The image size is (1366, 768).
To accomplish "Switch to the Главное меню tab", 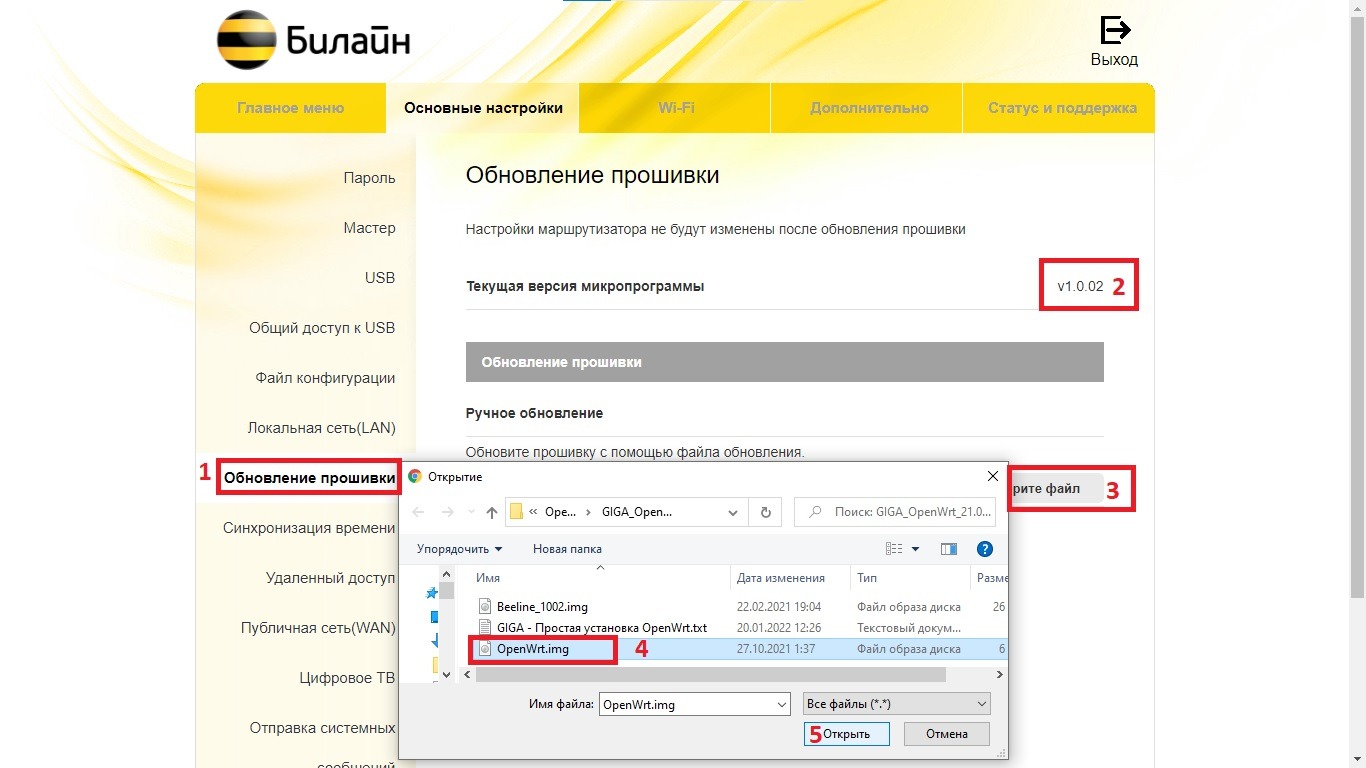I will point(291,108).
